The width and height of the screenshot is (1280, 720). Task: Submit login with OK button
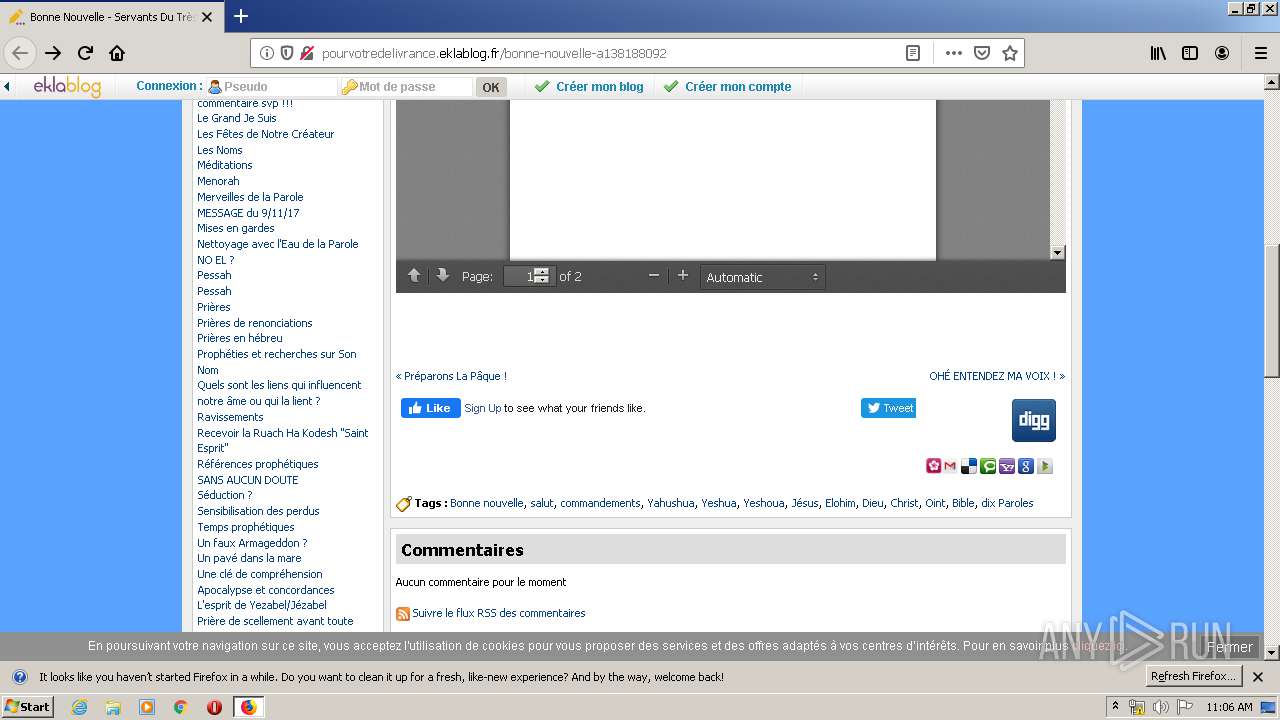point(491,87)
